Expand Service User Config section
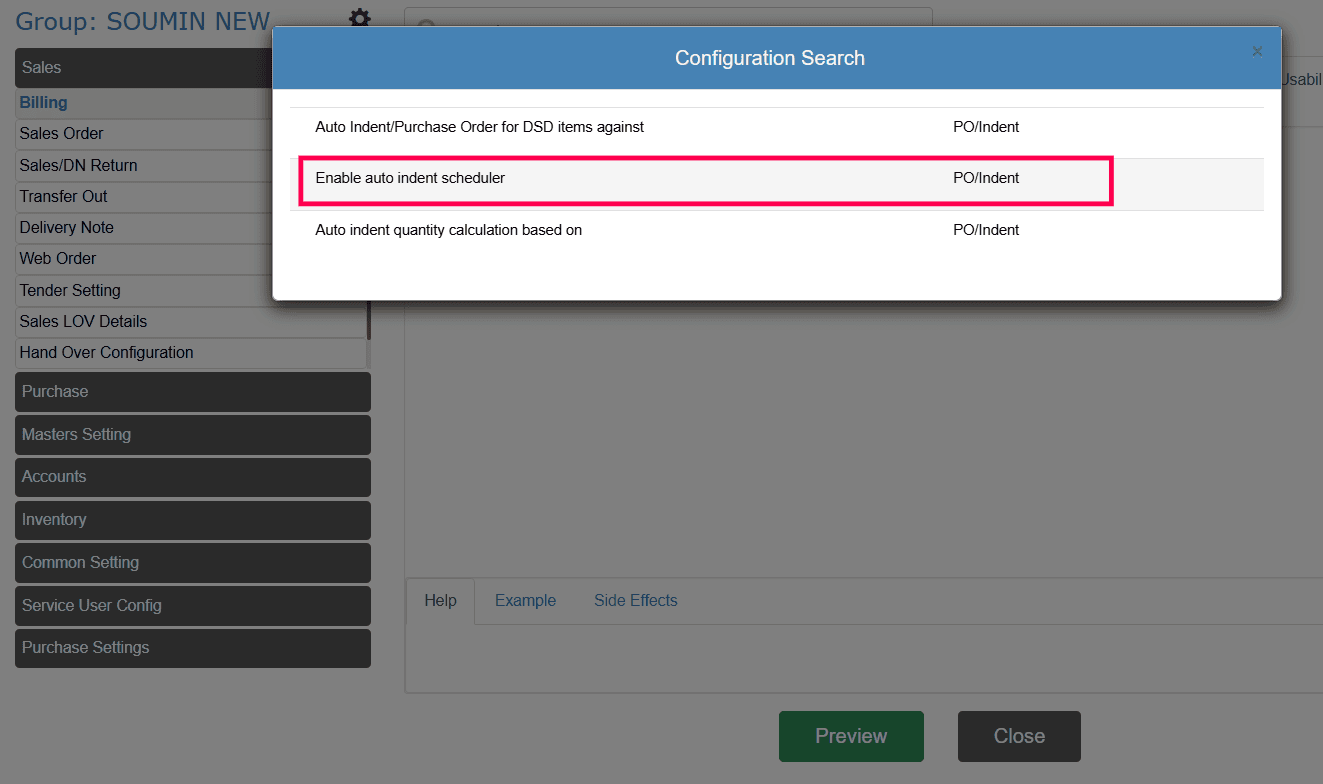 tap(192, 606)
